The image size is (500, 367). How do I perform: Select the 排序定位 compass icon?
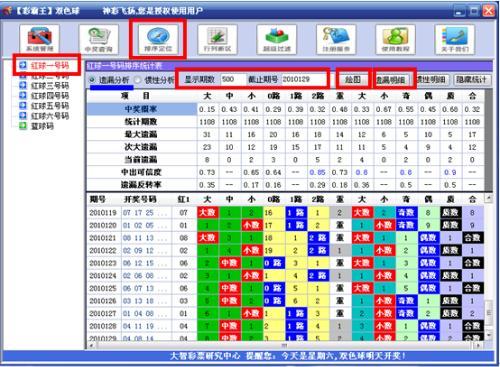(x=158, y=39)
